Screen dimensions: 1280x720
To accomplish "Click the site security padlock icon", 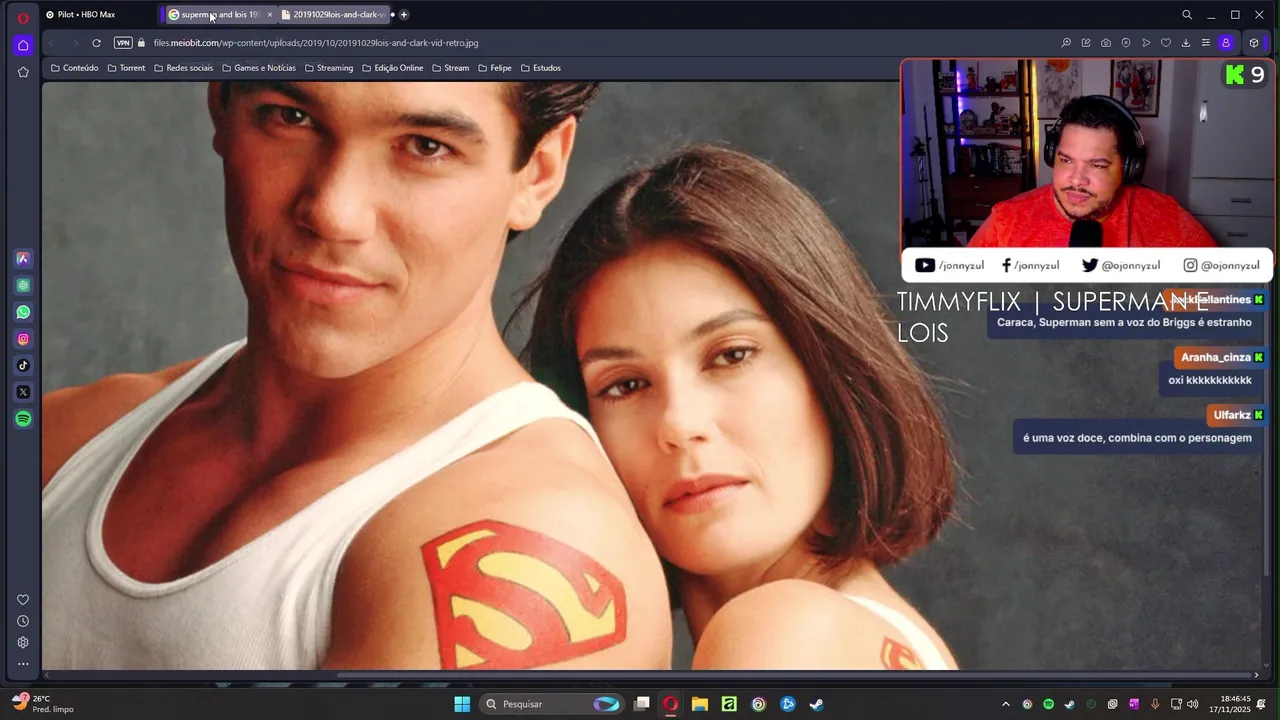I will [x=141, y=43].
